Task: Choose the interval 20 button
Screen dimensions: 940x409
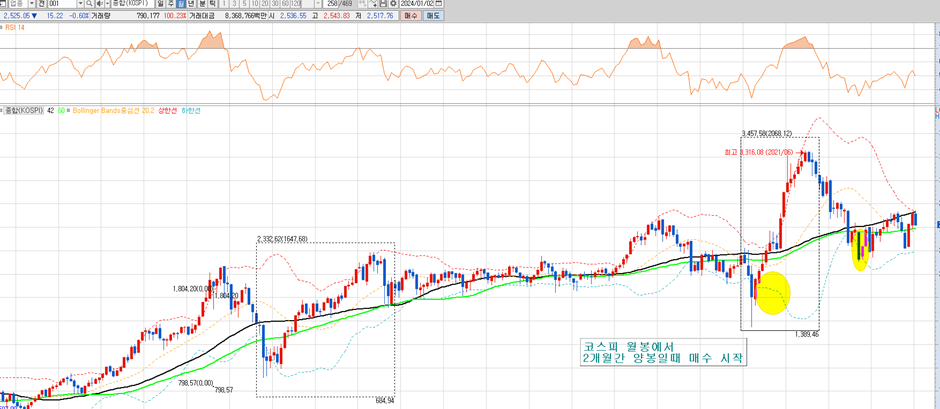Action: (x=264, y=3)
